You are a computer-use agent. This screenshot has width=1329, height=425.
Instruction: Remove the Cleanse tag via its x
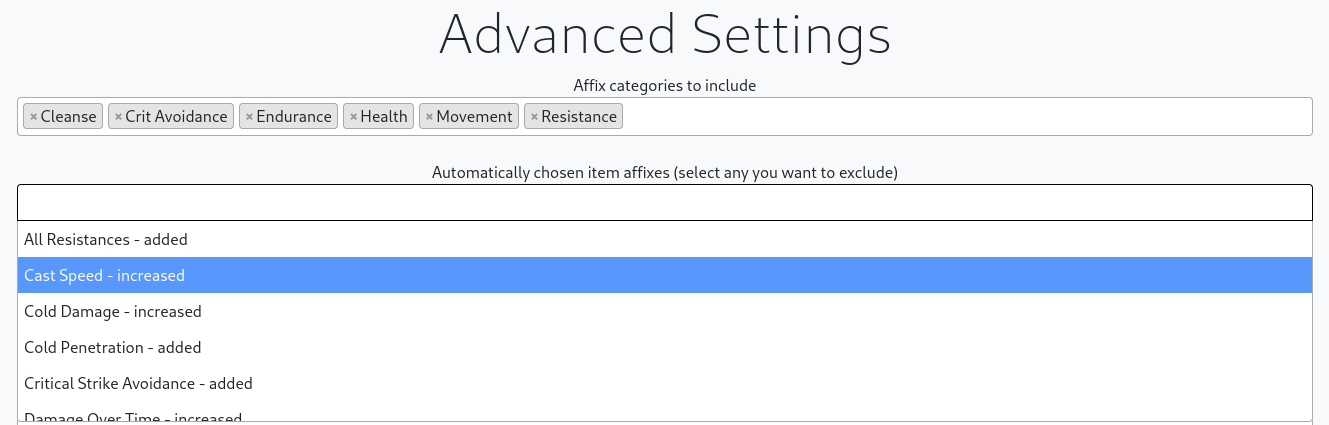33,117
